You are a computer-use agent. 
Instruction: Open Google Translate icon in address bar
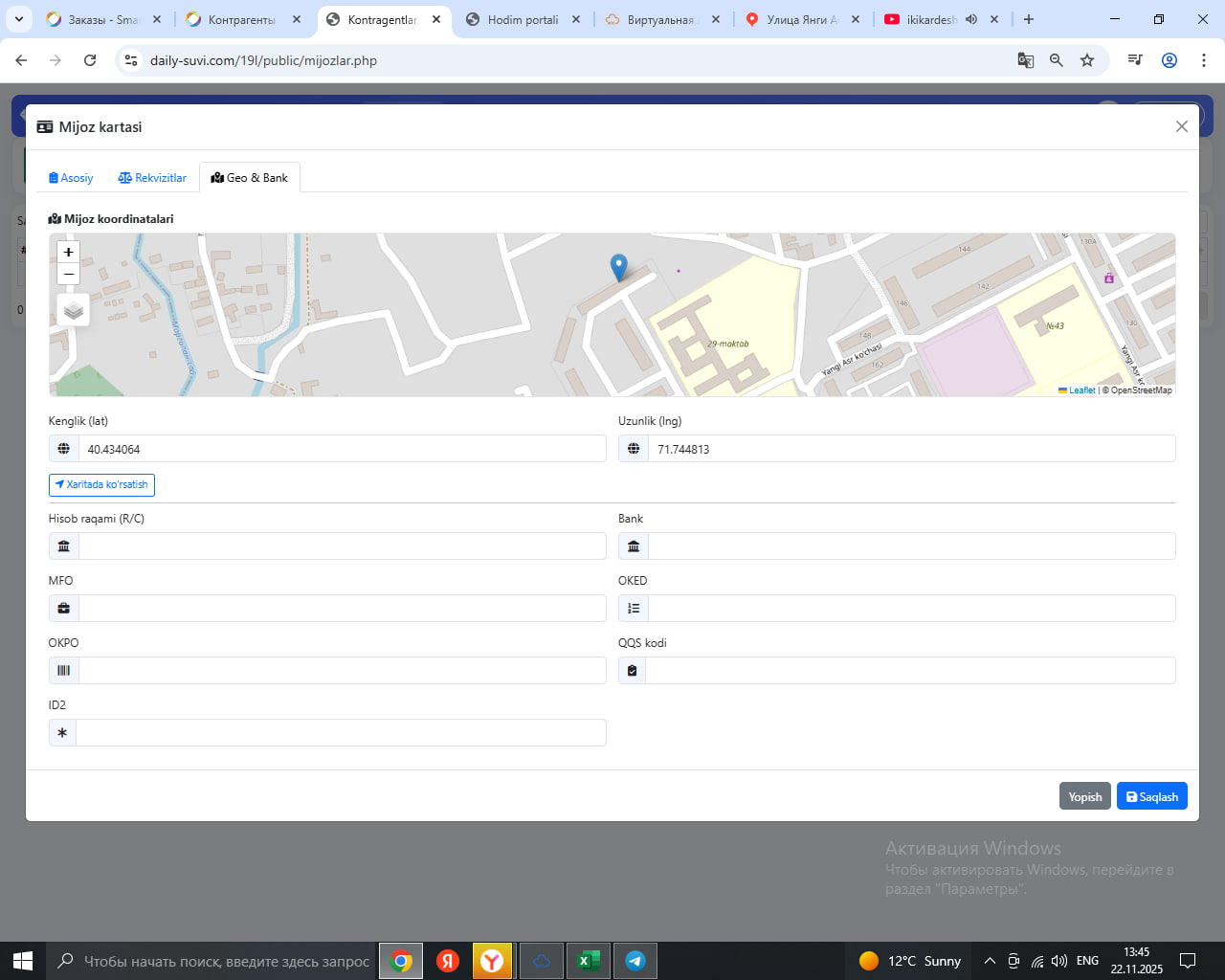point(1026,60)
